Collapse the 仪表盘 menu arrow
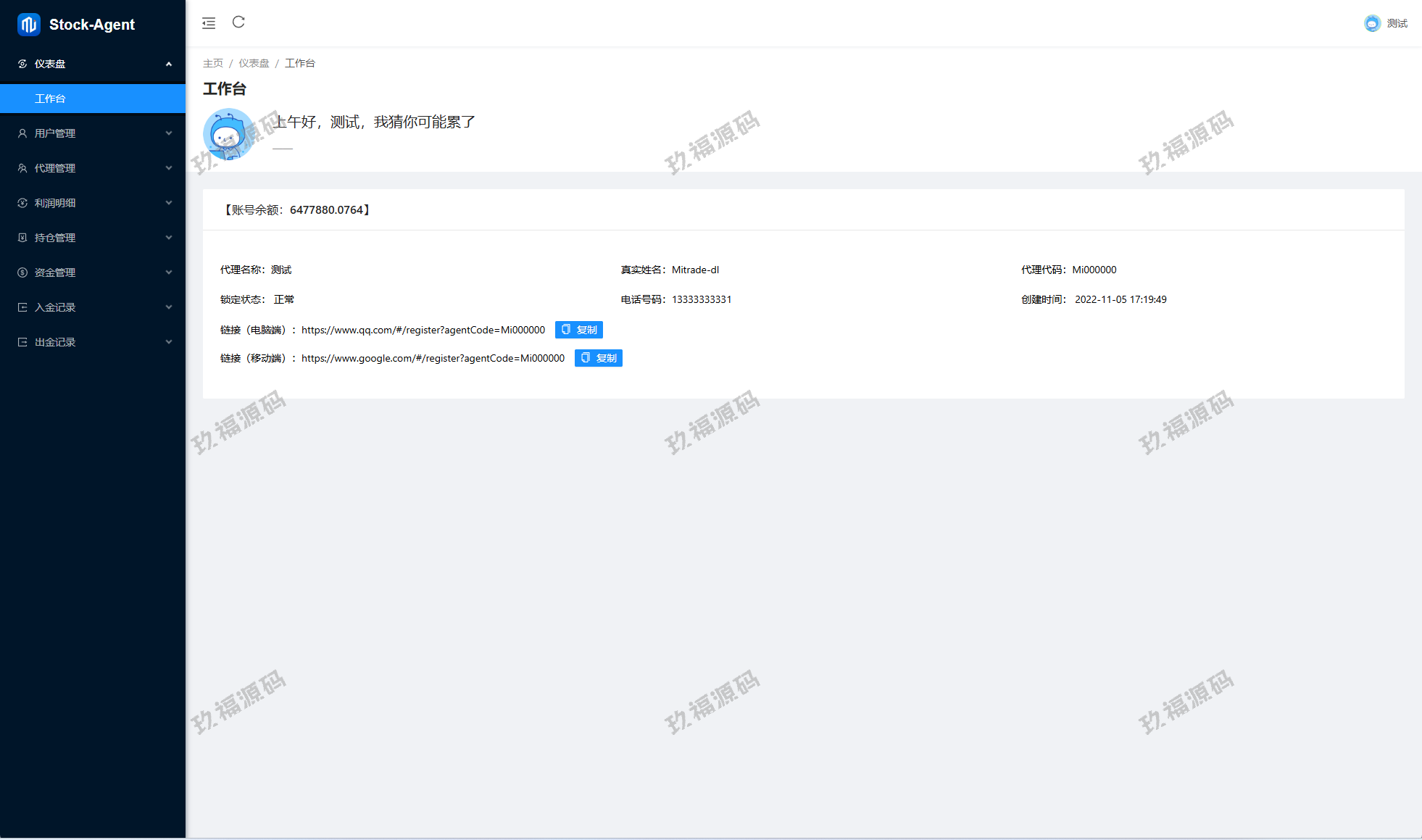This screenshot has width=1422, height=840. (x=169, y=64)
